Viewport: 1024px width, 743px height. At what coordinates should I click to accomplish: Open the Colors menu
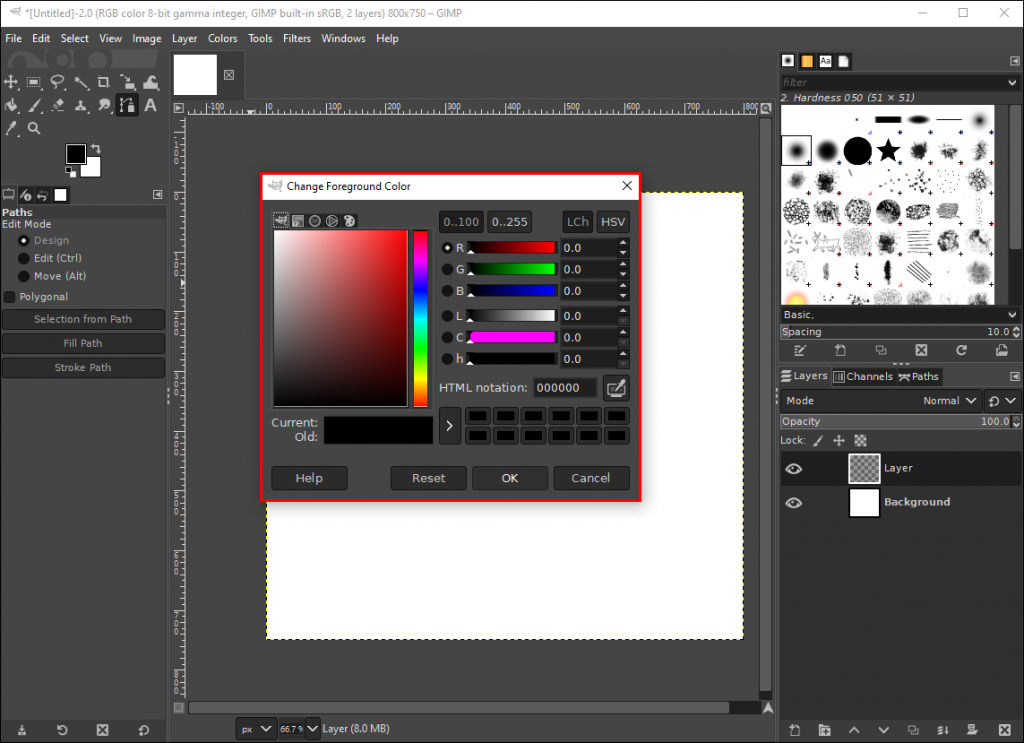pyautogui.click(x=222, y=38)
